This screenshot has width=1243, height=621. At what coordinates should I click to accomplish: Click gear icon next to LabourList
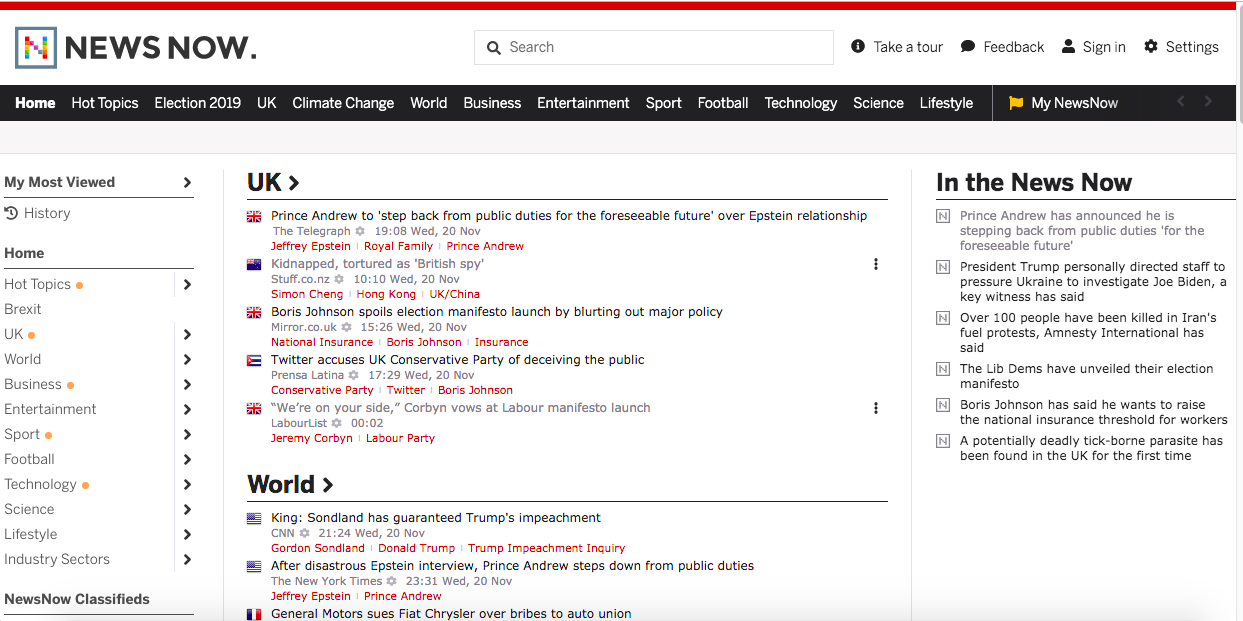tap(337, 423)
